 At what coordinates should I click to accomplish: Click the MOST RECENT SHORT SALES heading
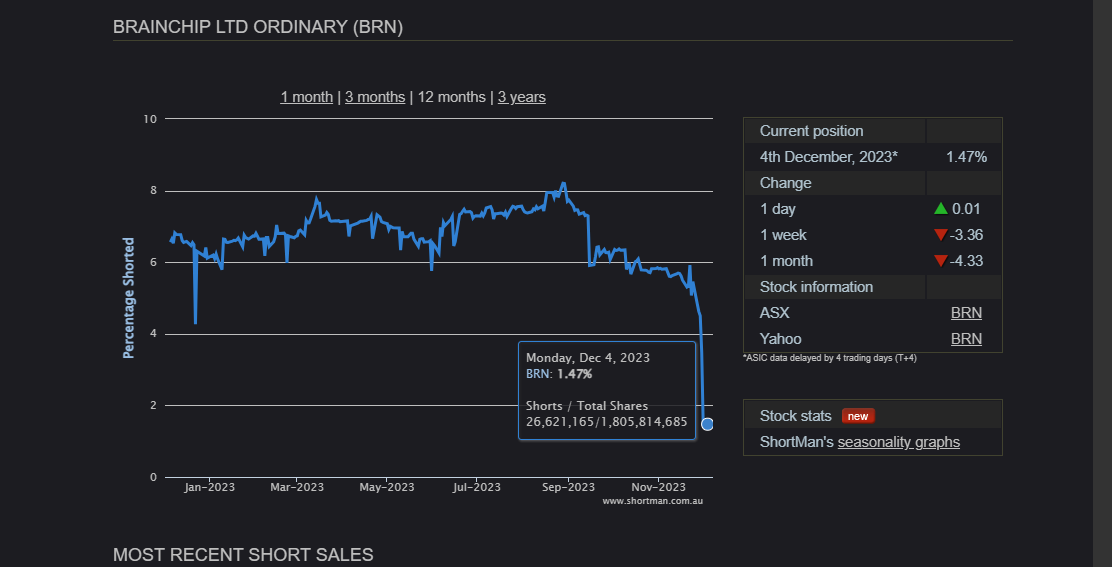[x=243, y=554]
